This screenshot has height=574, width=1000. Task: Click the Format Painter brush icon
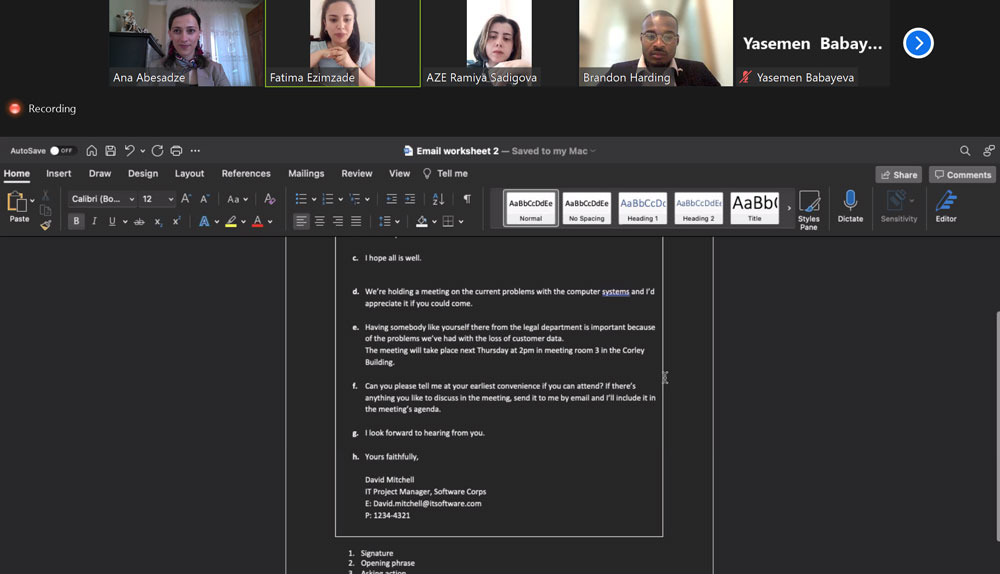(x=45, y=225)
